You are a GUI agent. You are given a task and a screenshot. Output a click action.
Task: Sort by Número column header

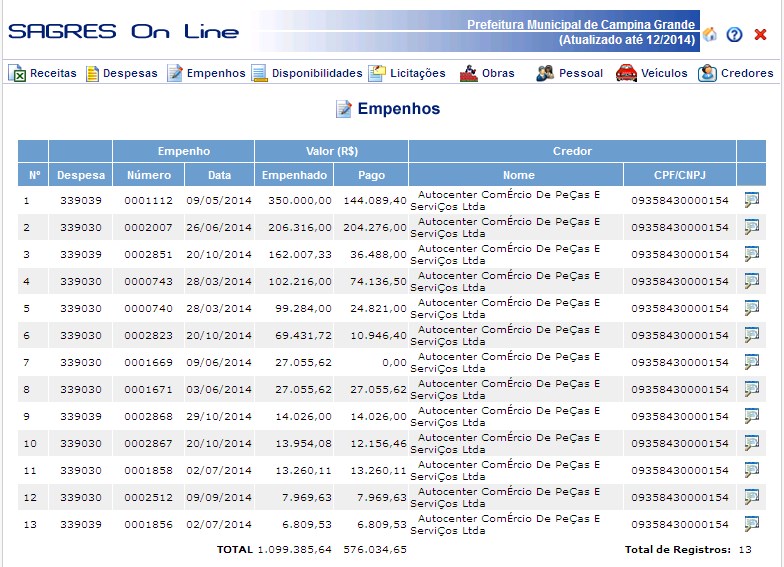[148, 175]
